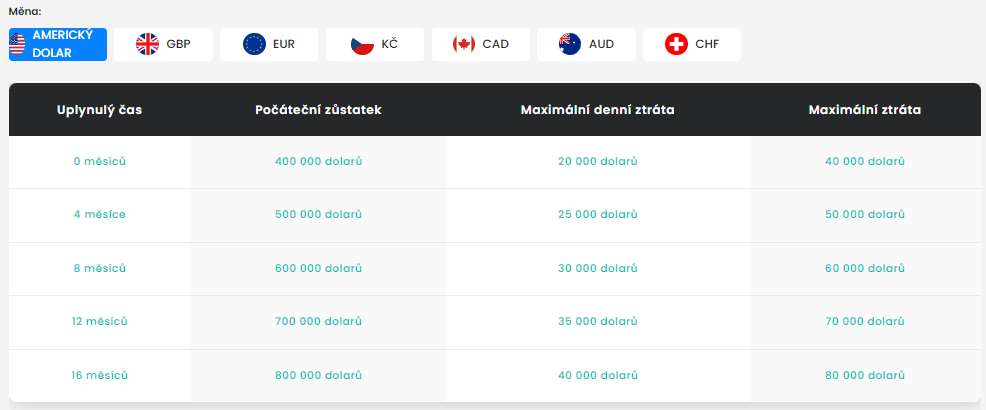Click the British flag icon
The height and width of the screenshot is (410, 986).
click(147, 44)
